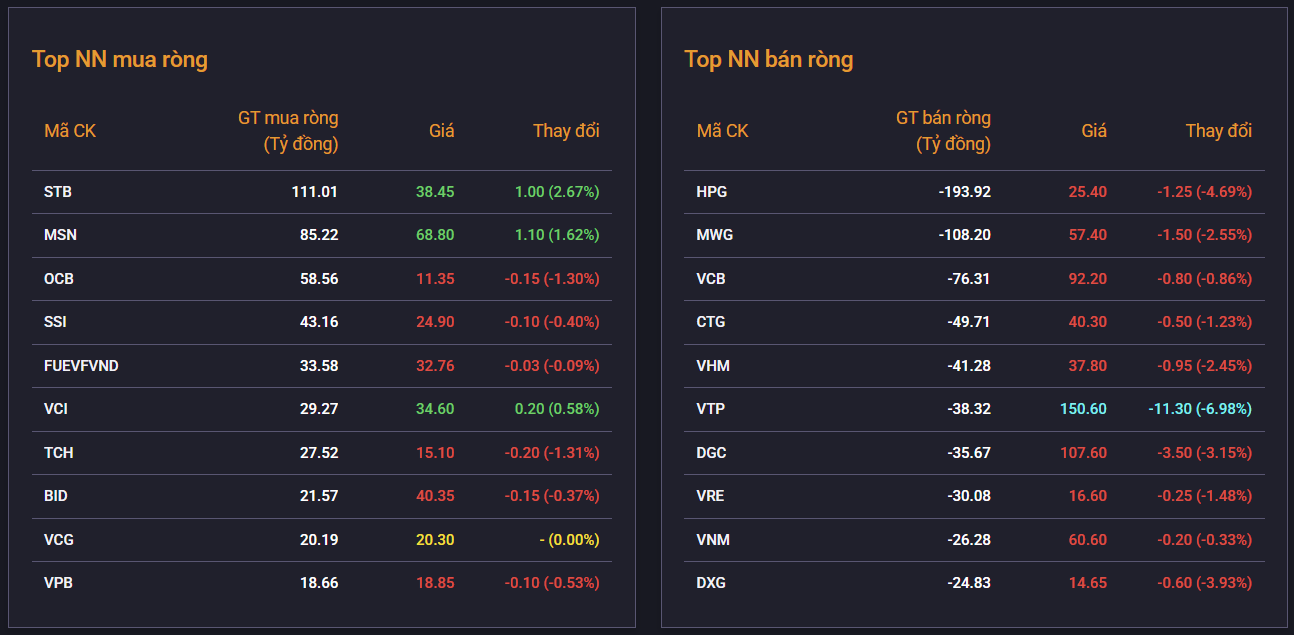Click the DXG stock code
Screen dimensions: 1294x635
711,583
